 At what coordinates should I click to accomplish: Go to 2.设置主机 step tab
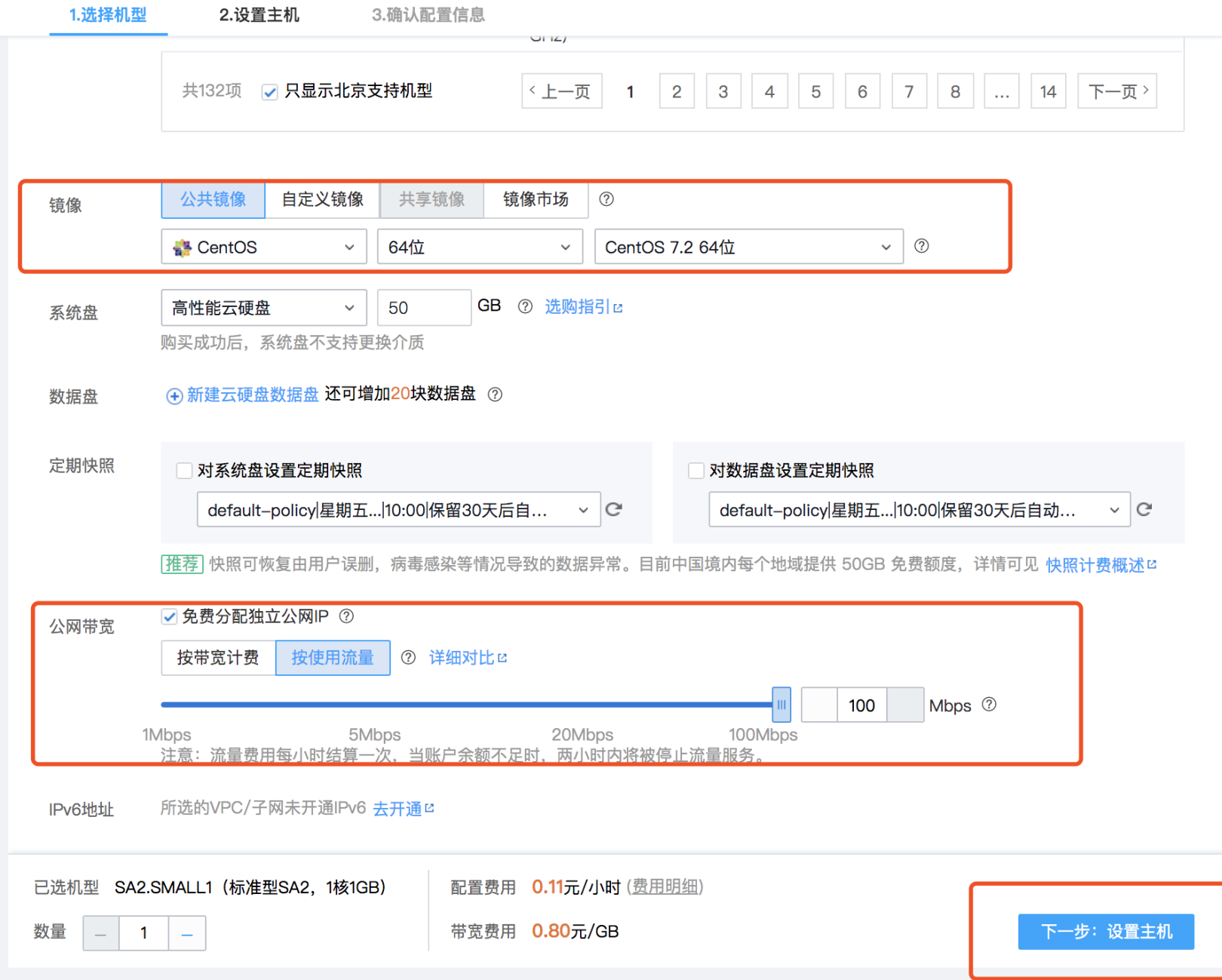tap(259, 15)
